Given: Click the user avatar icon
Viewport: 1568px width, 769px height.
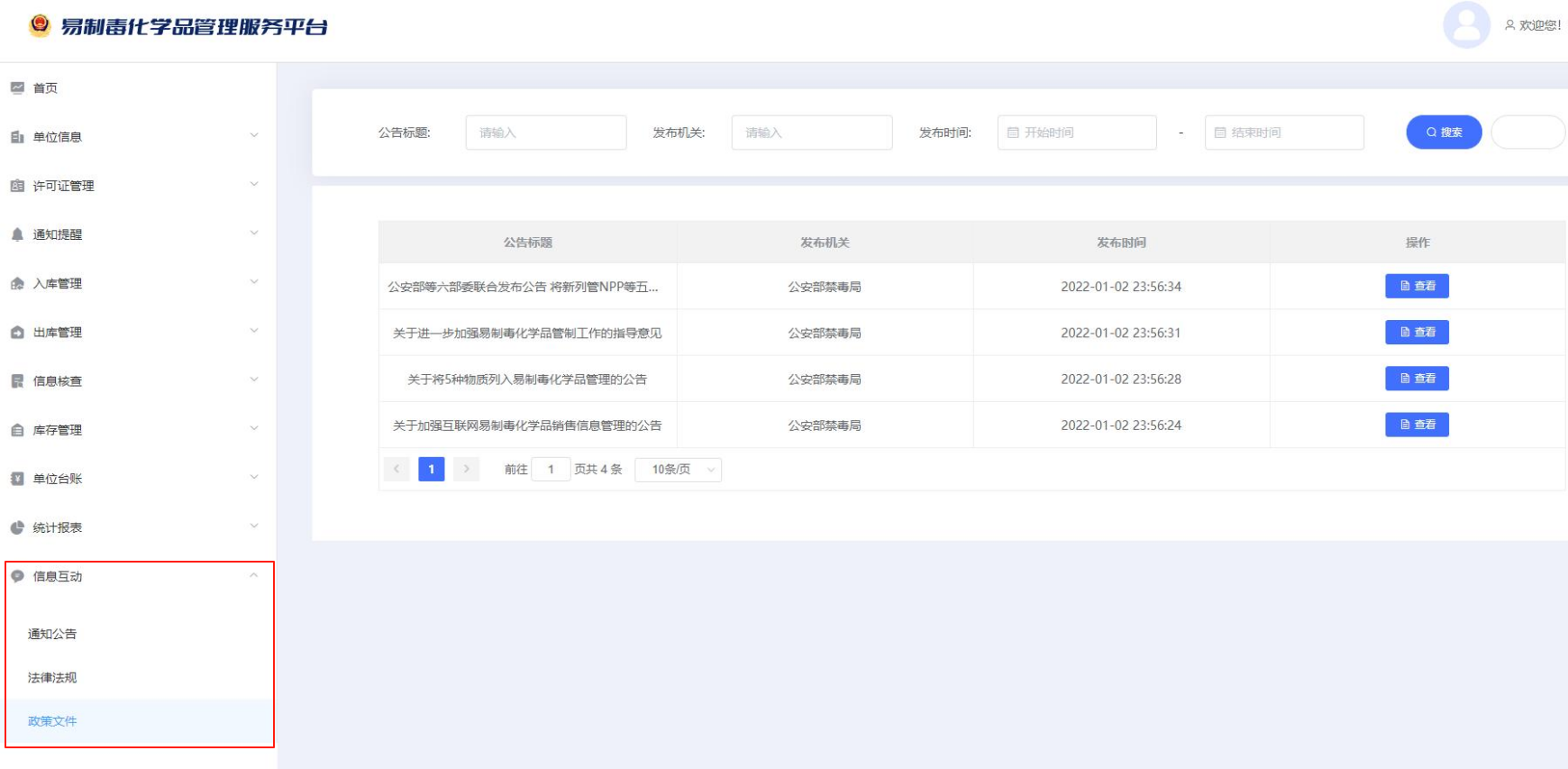Looking at the screenshot, I should 1466,25.
